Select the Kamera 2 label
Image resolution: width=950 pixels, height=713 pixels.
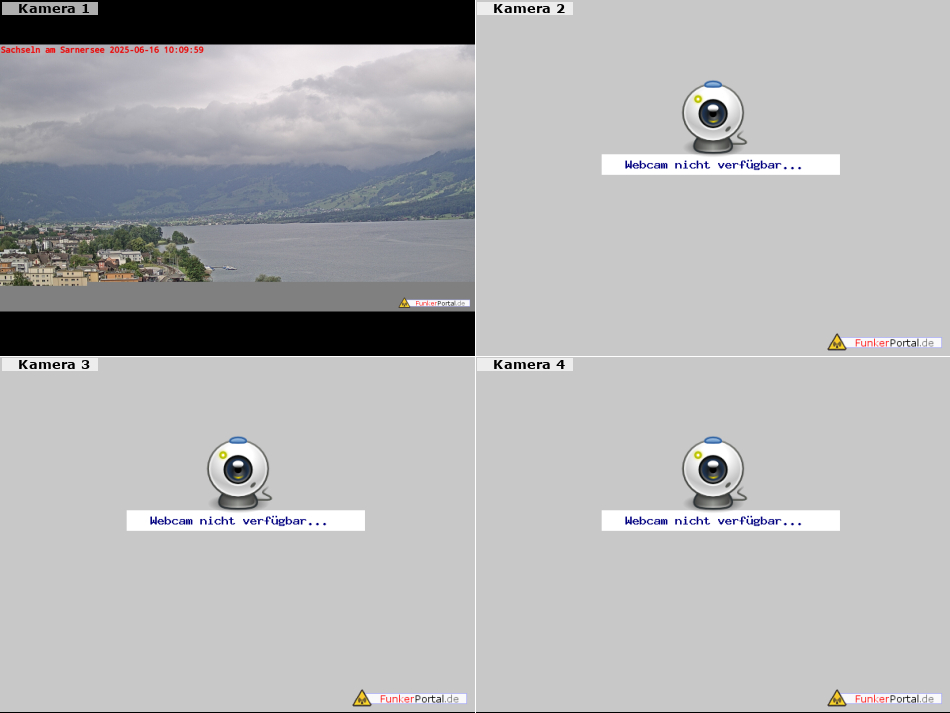[525, 8]
